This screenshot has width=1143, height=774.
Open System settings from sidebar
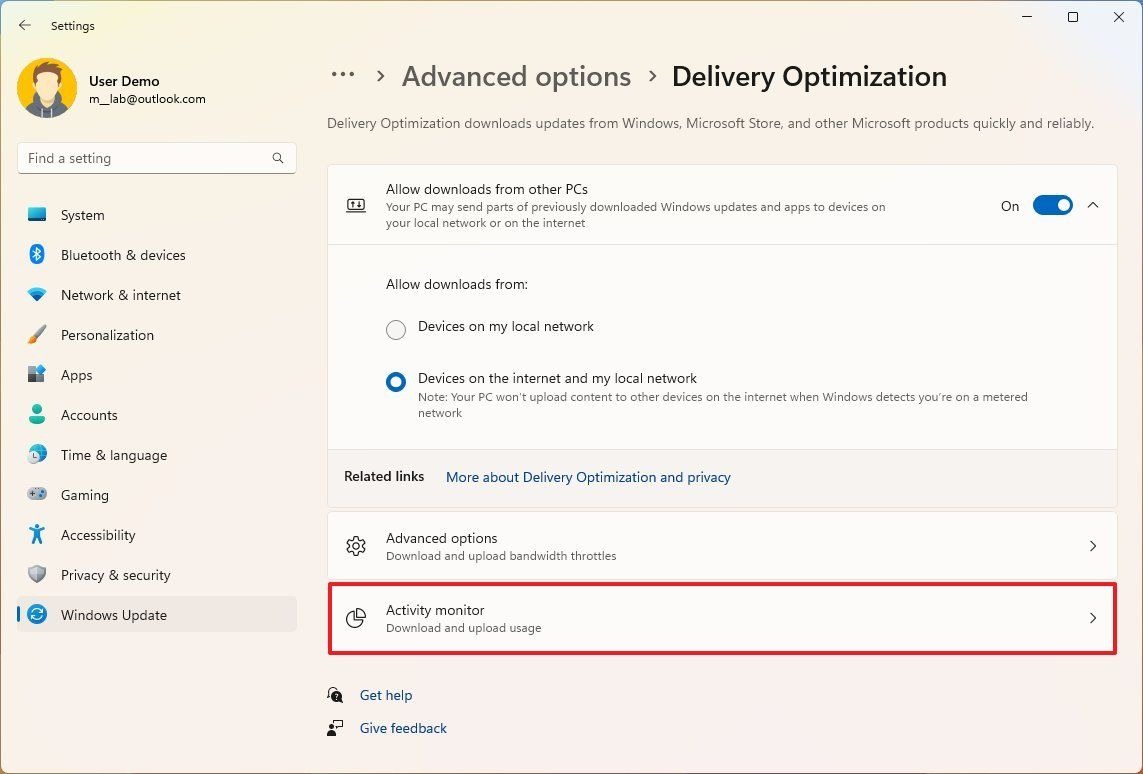click(157, 215)
